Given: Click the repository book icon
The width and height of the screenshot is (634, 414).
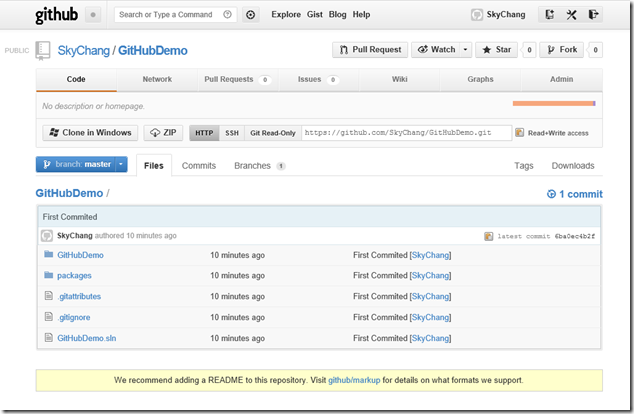Looking at the screenshot, I should click(42, 51).
